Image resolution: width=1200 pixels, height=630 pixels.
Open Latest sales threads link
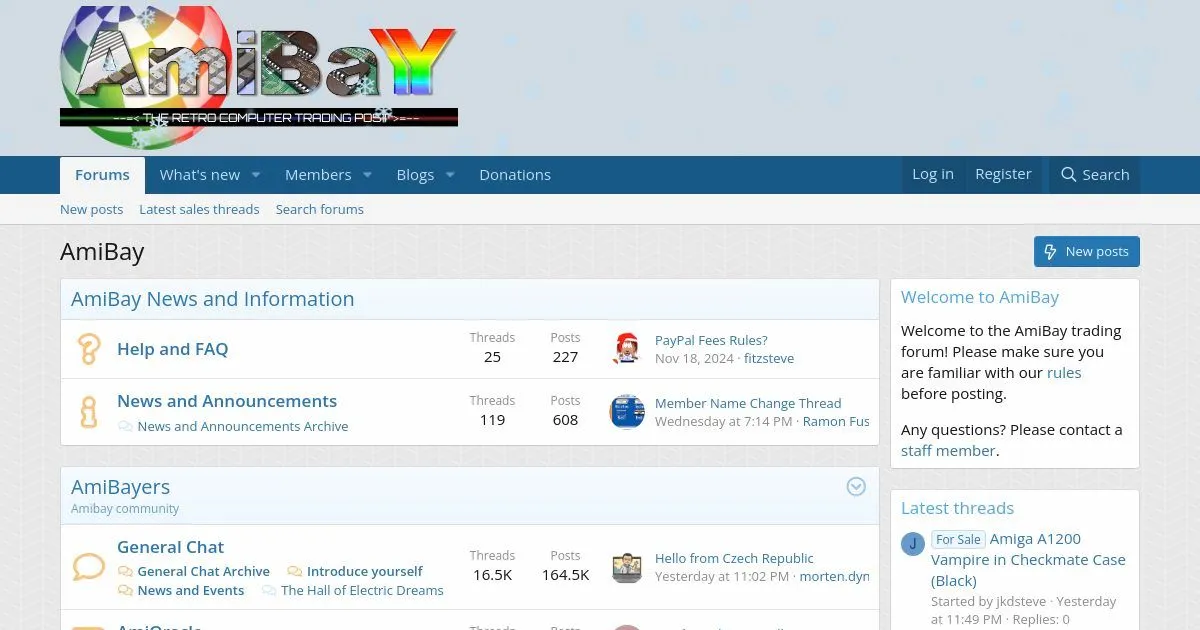click(199, 209)
